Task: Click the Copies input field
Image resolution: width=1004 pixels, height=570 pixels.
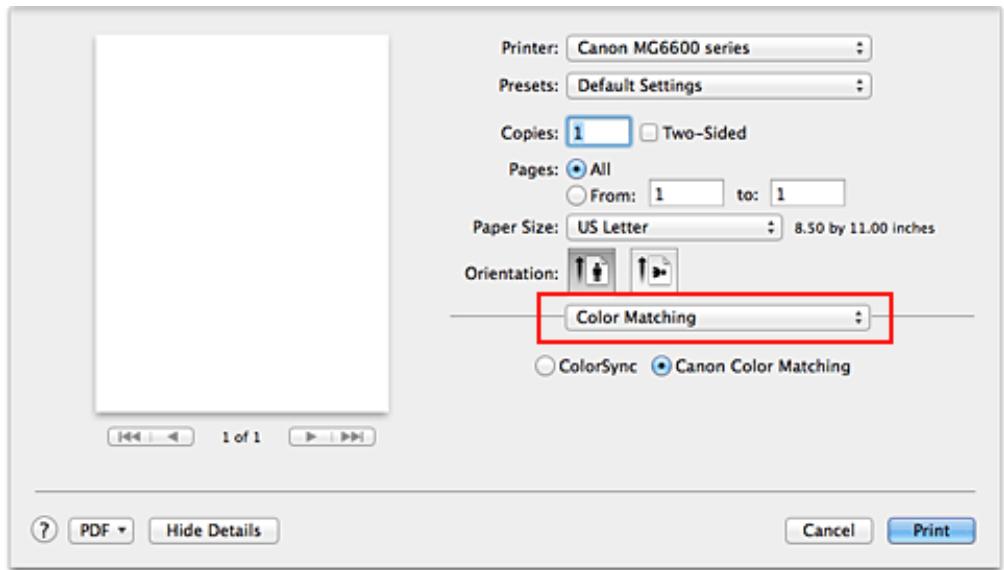Action: (599, 132)
